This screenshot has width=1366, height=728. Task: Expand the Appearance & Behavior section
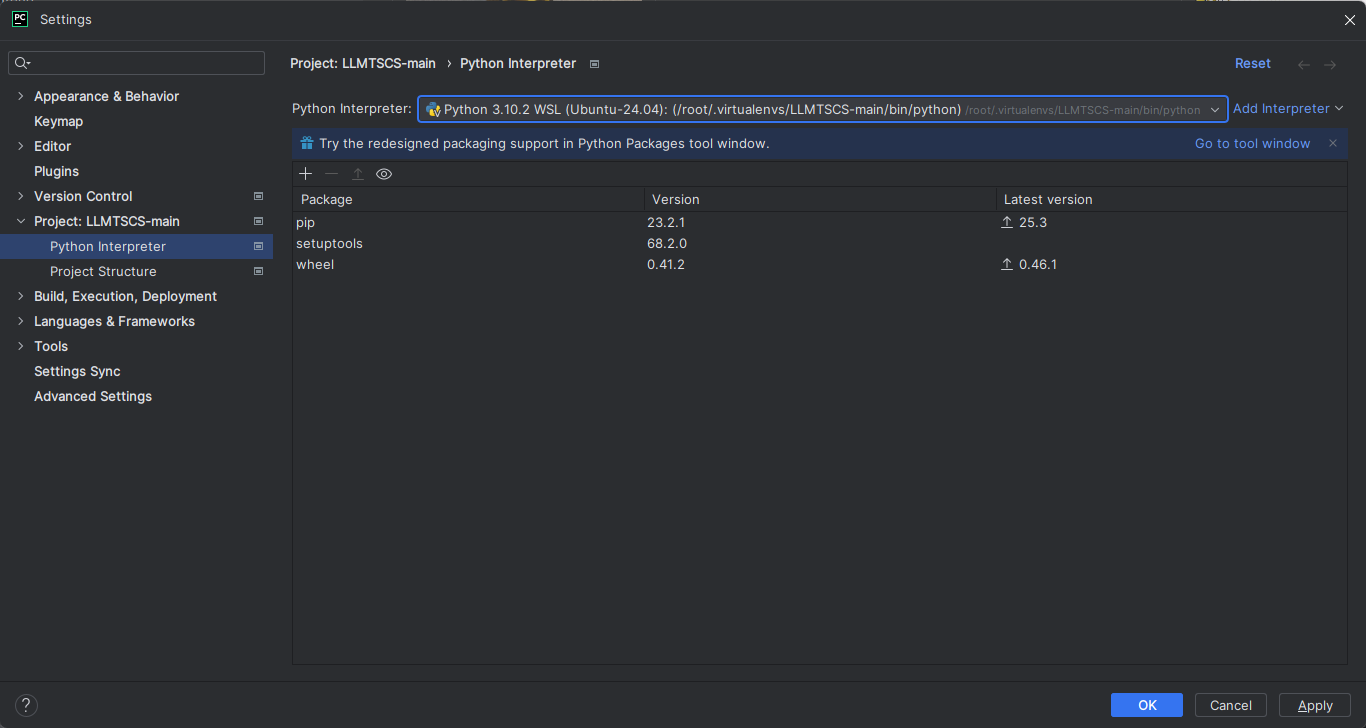21,96
